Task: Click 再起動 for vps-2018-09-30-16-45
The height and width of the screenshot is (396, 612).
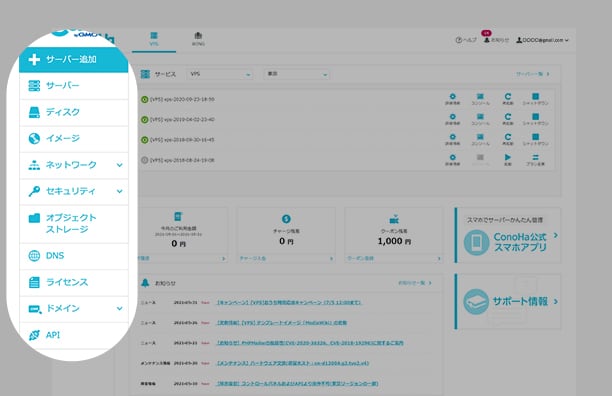Action: coord(508,140)
